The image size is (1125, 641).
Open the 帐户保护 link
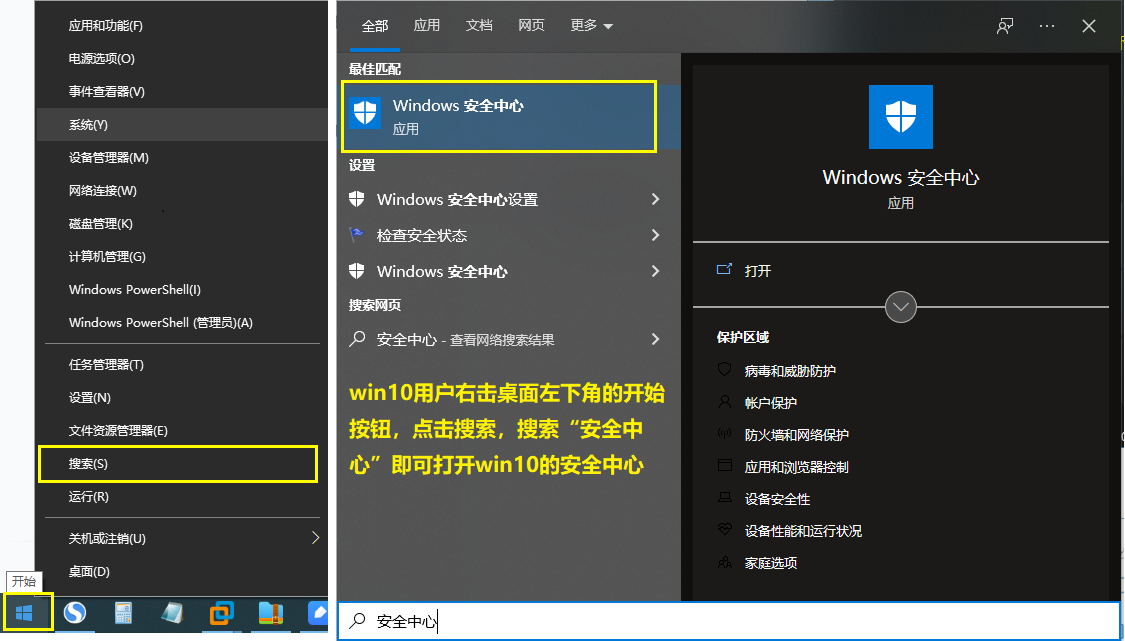771,403
